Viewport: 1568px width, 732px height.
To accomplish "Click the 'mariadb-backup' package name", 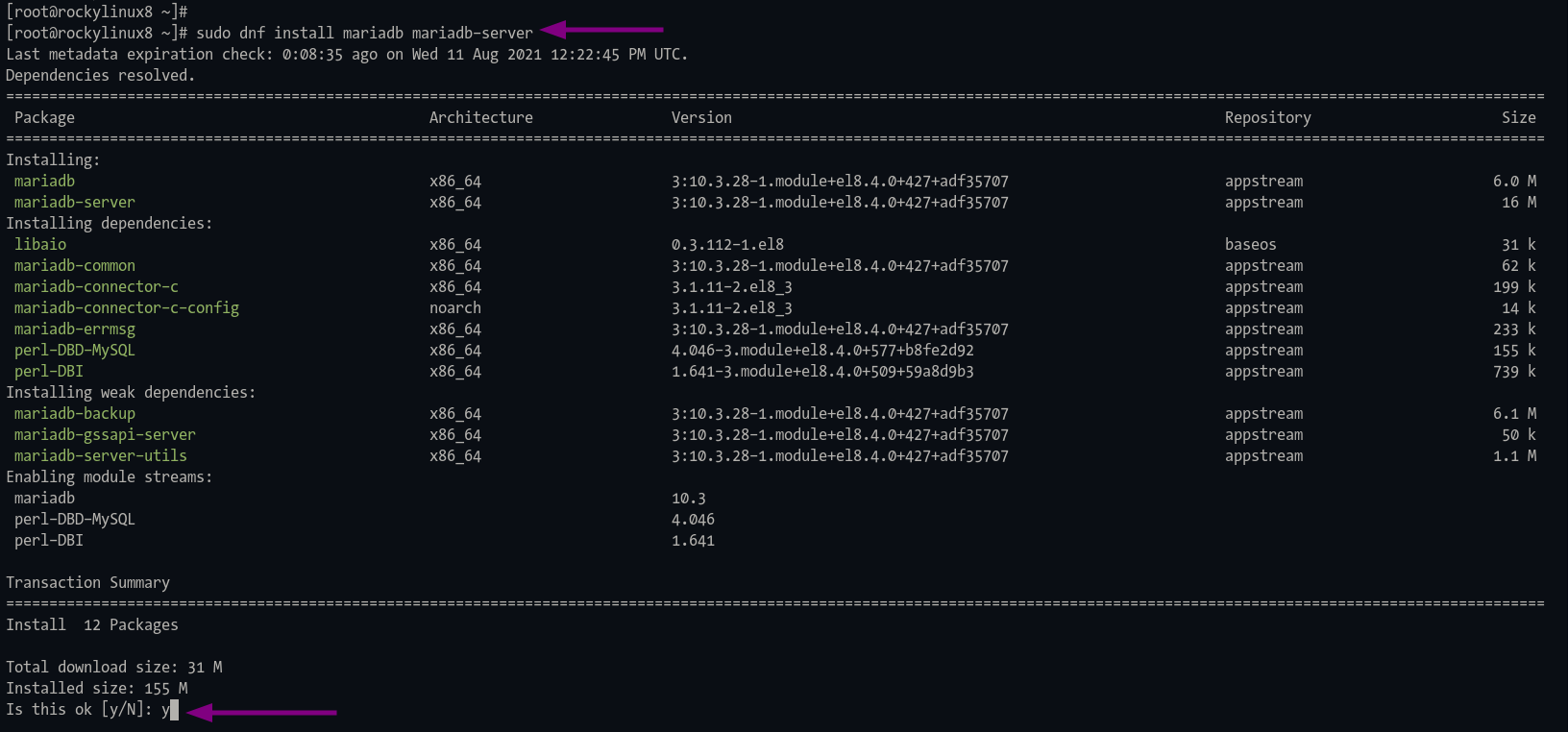I will [x=75, y=413].
